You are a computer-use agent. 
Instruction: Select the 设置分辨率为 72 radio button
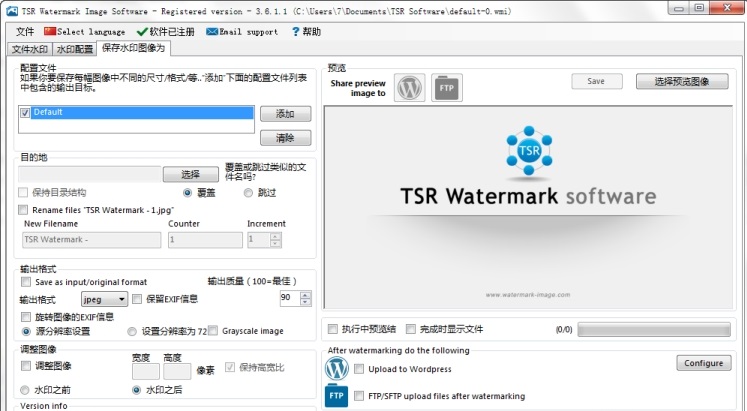click(x=132, y=331)
